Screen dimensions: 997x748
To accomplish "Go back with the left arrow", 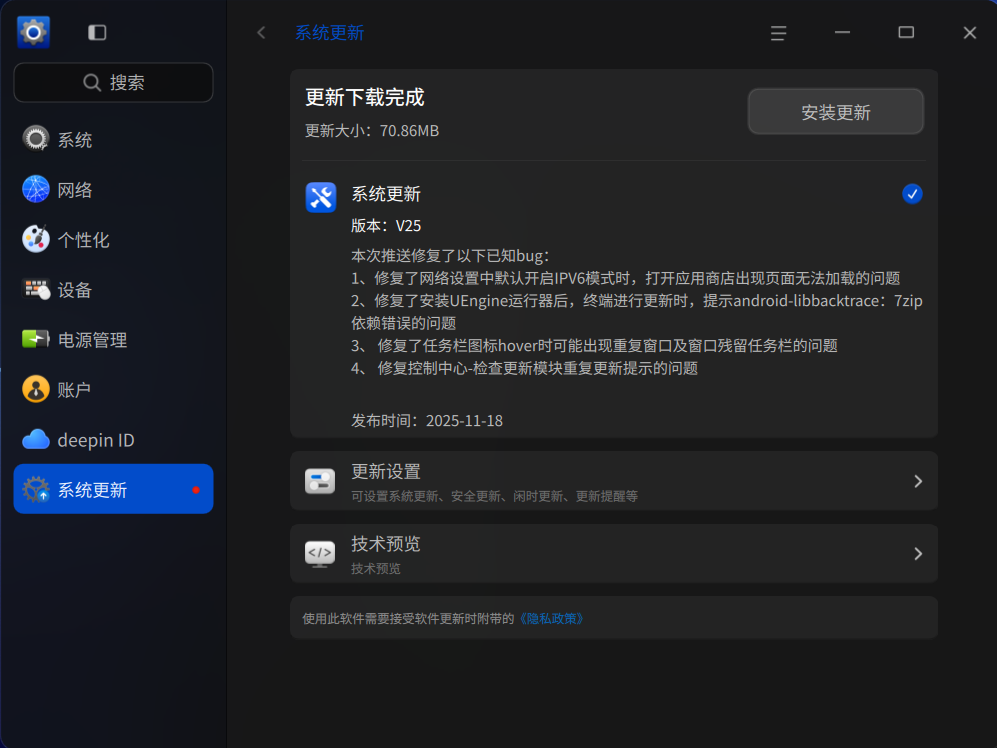I will (261, 32).
